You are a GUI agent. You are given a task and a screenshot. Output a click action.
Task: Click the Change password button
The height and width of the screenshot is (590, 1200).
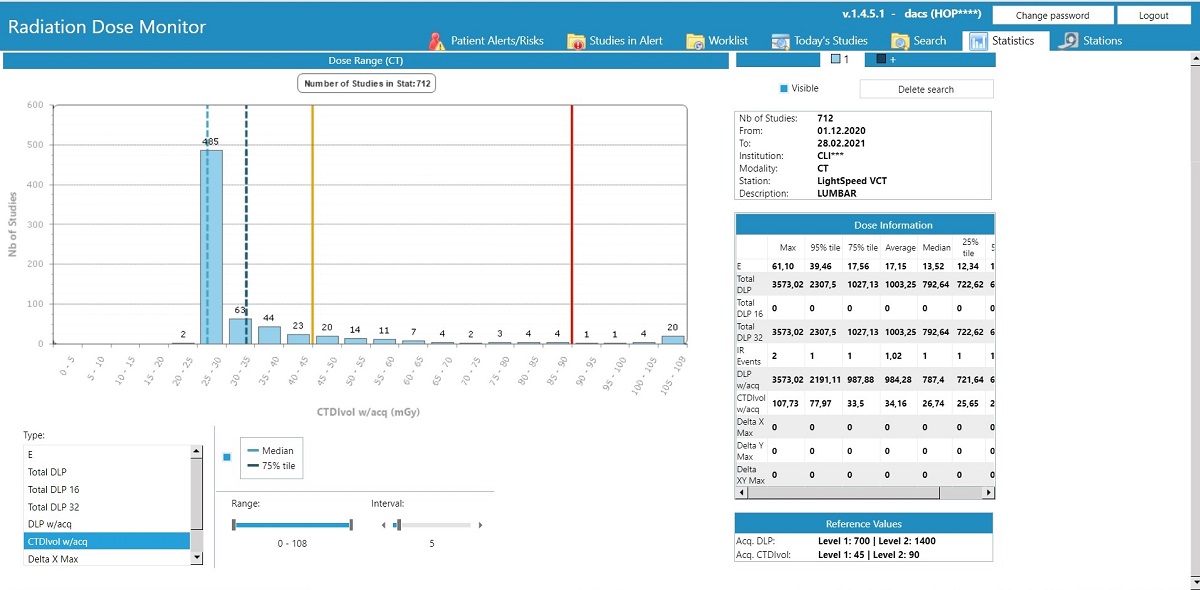[x=1052, y=15]
